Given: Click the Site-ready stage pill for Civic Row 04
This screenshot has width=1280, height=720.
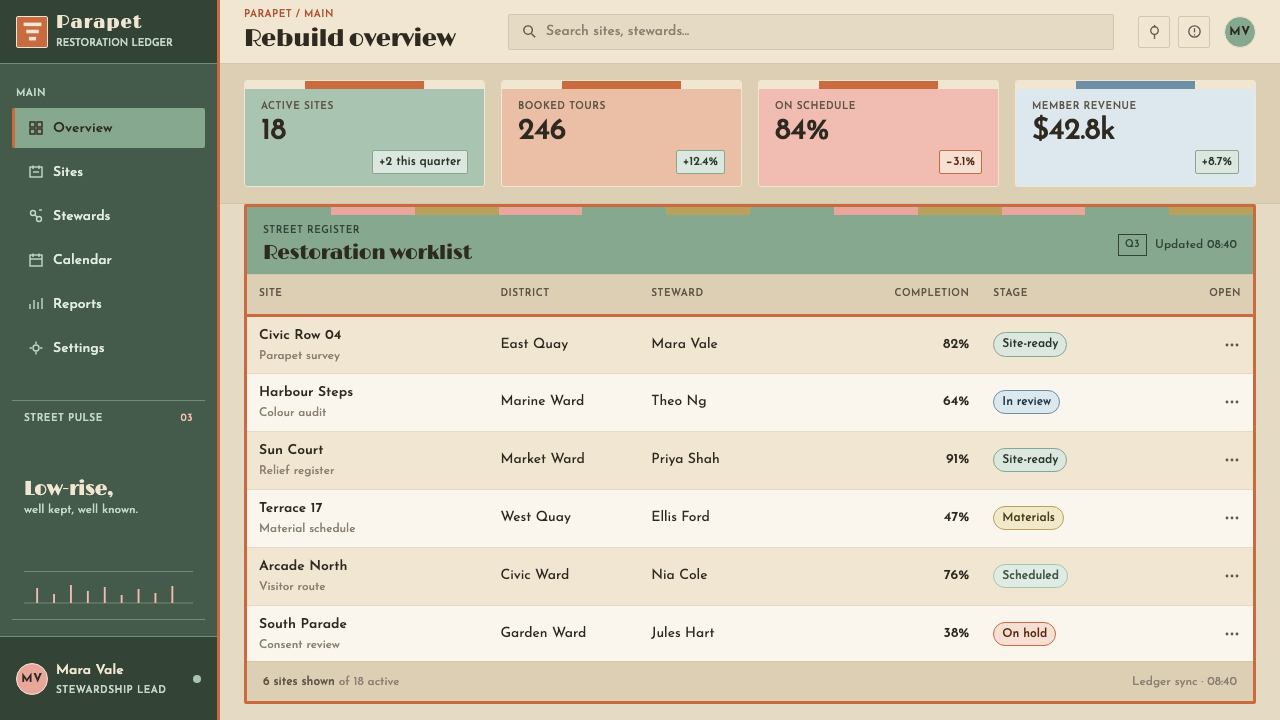Looking at the screenshot, I should (1030, 344).
